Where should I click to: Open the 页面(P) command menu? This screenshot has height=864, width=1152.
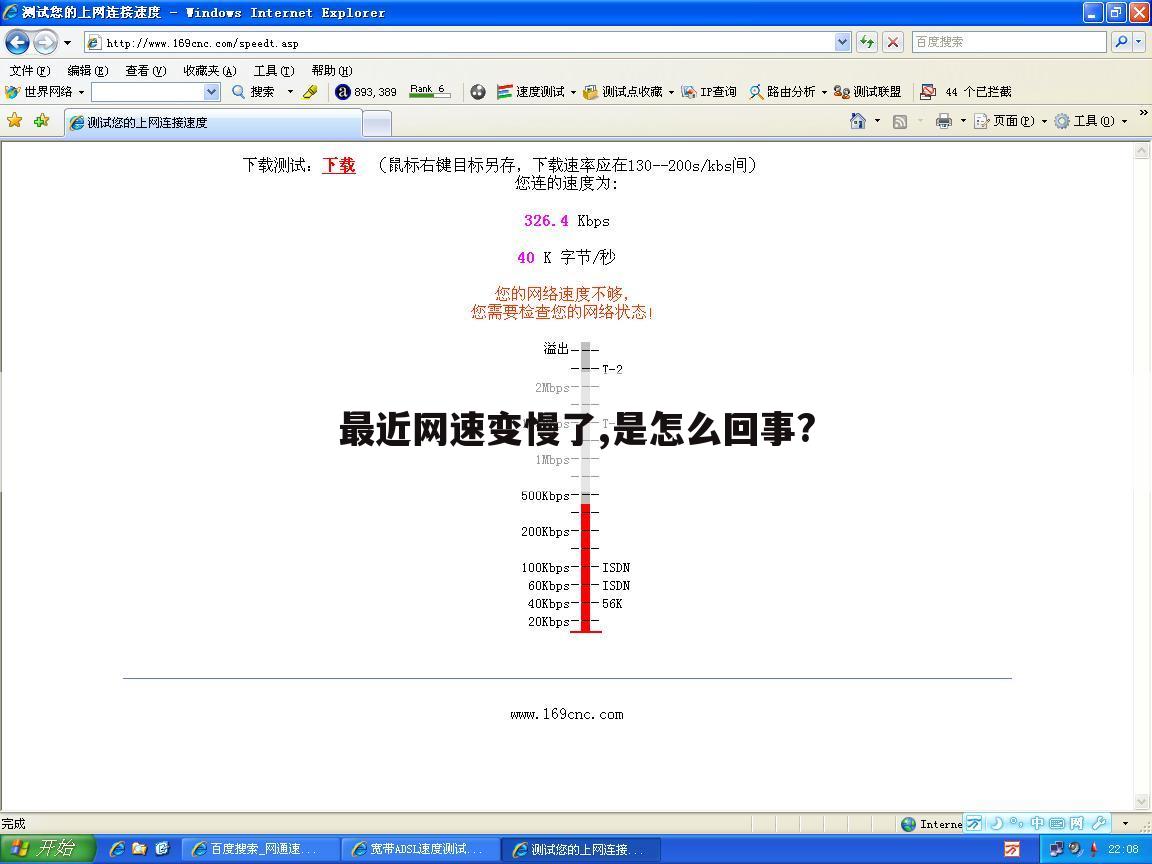(x=1009, y=121)
